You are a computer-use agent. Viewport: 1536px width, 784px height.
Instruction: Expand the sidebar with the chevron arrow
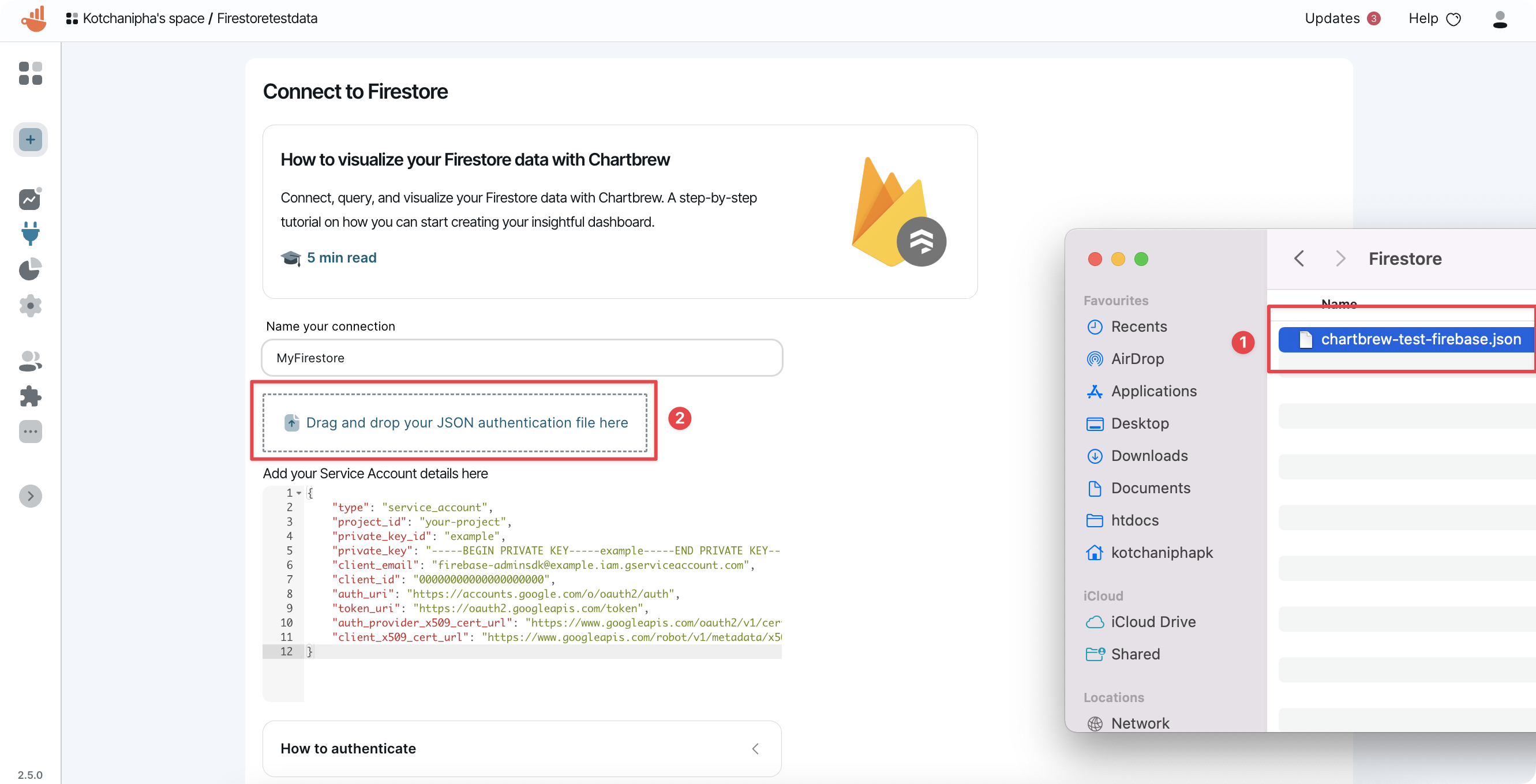[31, 496]
